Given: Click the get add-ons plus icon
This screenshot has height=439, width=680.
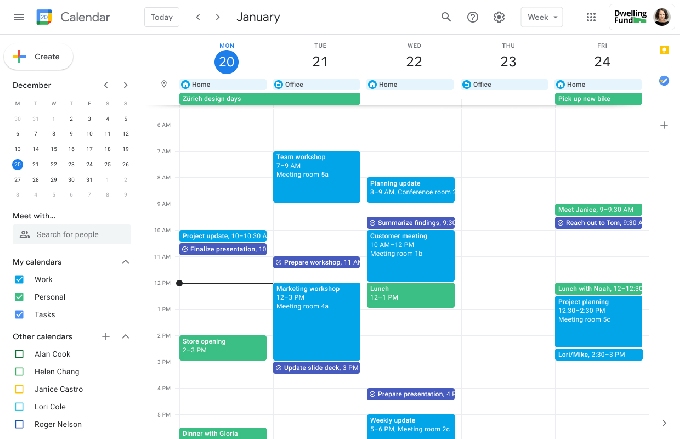Looking at the screenshot, I should [x=663, y=125].
